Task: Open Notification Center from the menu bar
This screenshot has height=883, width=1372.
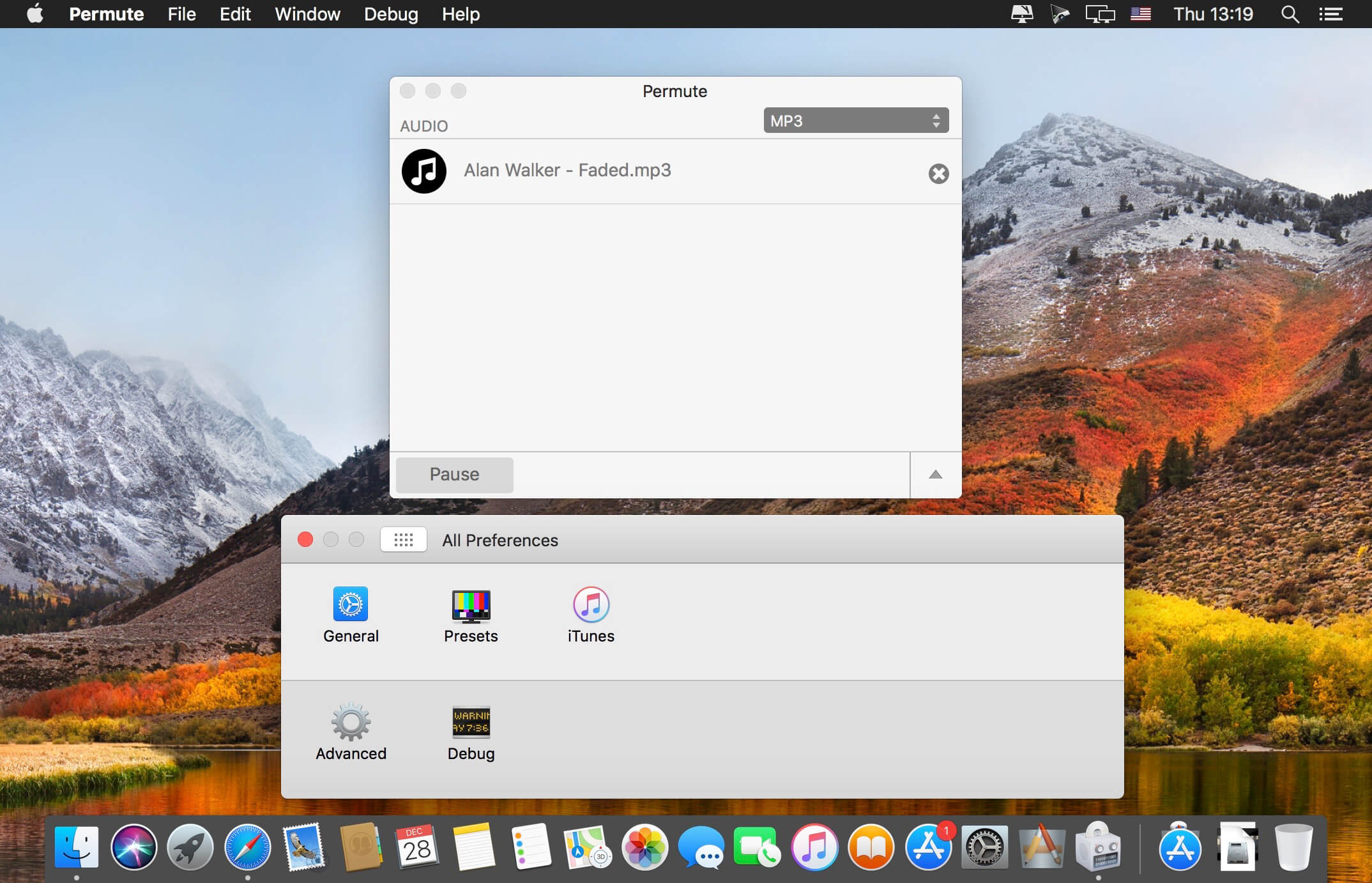Action: click(1330, 14)
